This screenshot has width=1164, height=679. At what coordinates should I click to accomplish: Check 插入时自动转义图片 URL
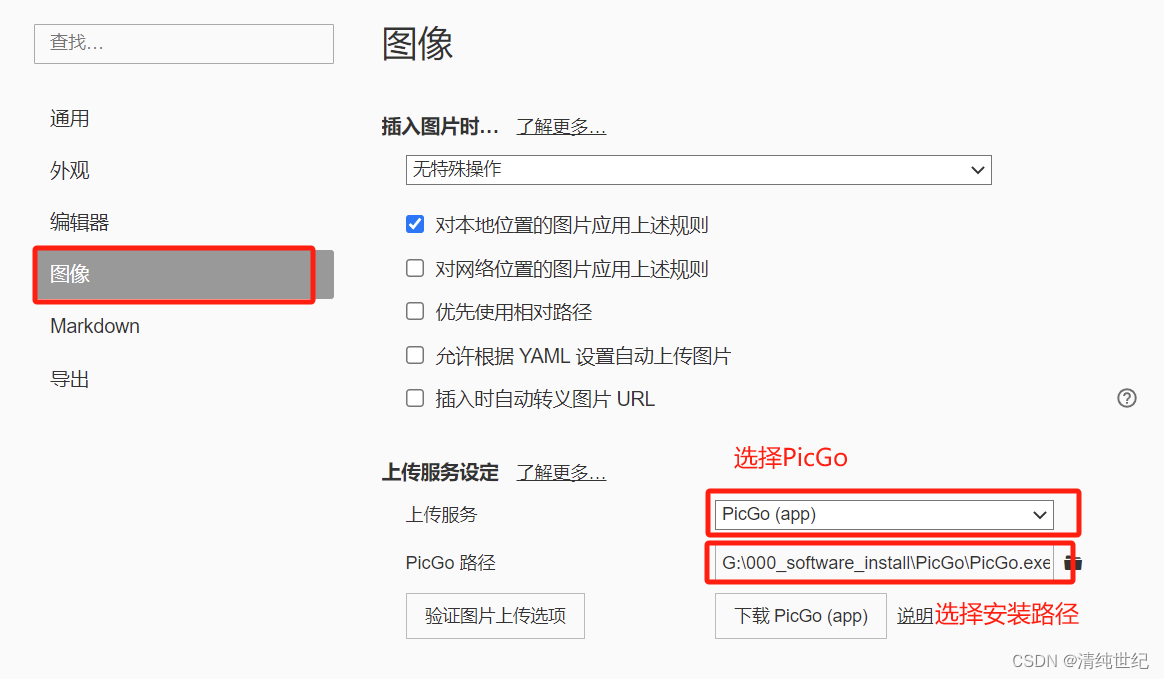[x=415, y=398]
